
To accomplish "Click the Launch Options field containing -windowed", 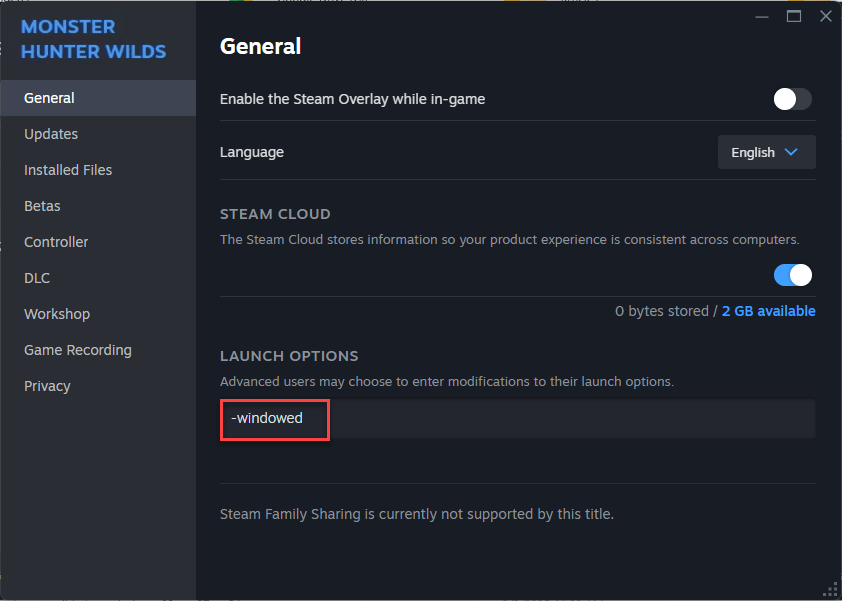I will [517, 418].
